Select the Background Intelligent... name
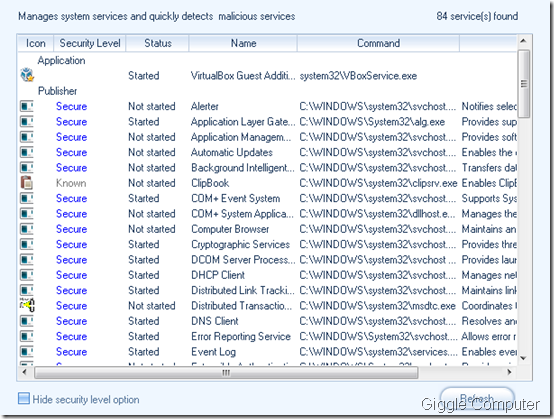This screenshot has width=554, height=419. [x=243, y=168]
